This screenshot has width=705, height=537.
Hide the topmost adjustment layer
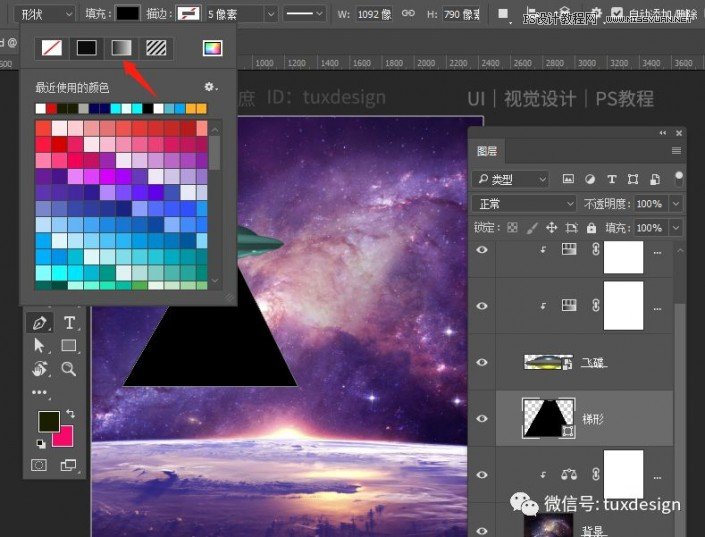coord(482,250)
